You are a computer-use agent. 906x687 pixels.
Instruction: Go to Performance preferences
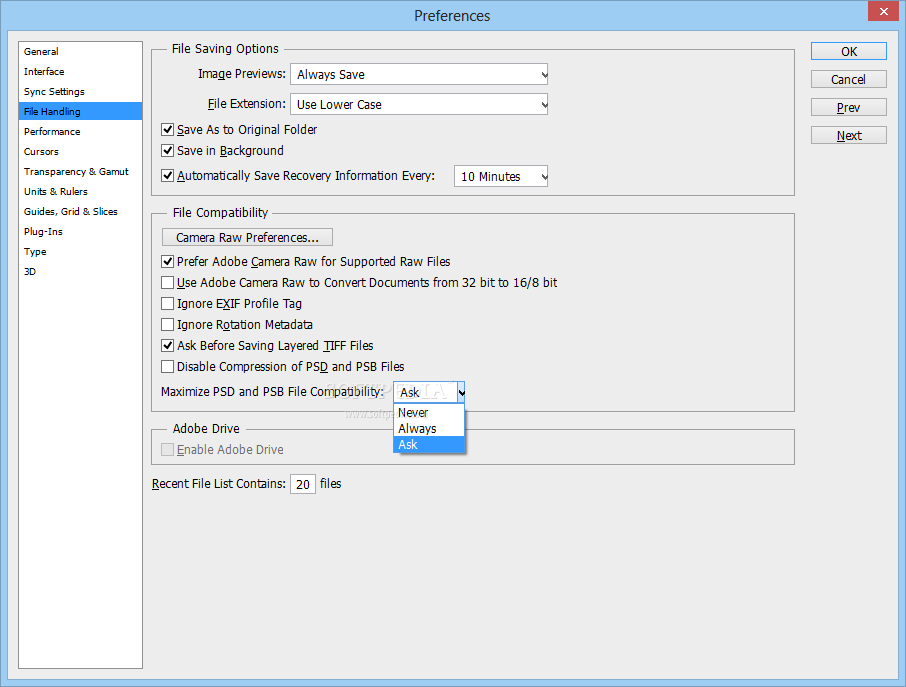[x=80, y=132]
